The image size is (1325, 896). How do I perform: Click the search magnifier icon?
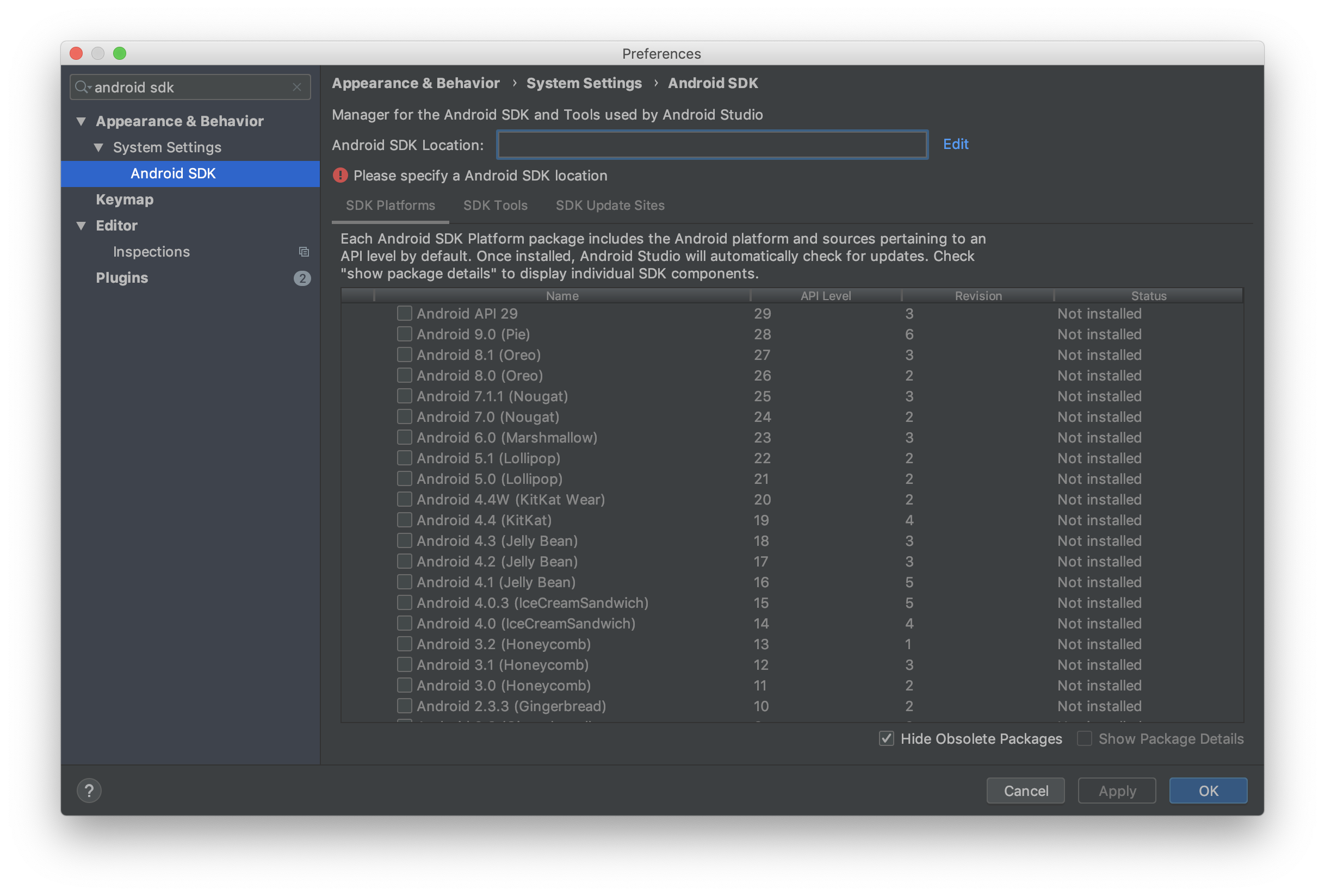tap(82, 87)
